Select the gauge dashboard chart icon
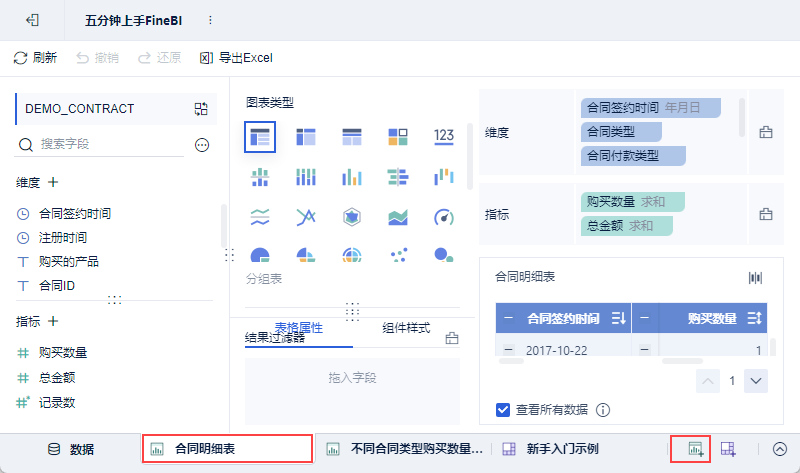Viewport: 800px width, 473px height. (x=443, y=217)
